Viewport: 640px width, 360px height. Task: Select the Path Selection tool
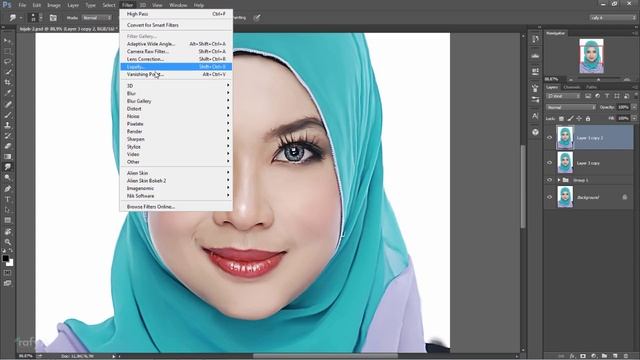point(7,210)
